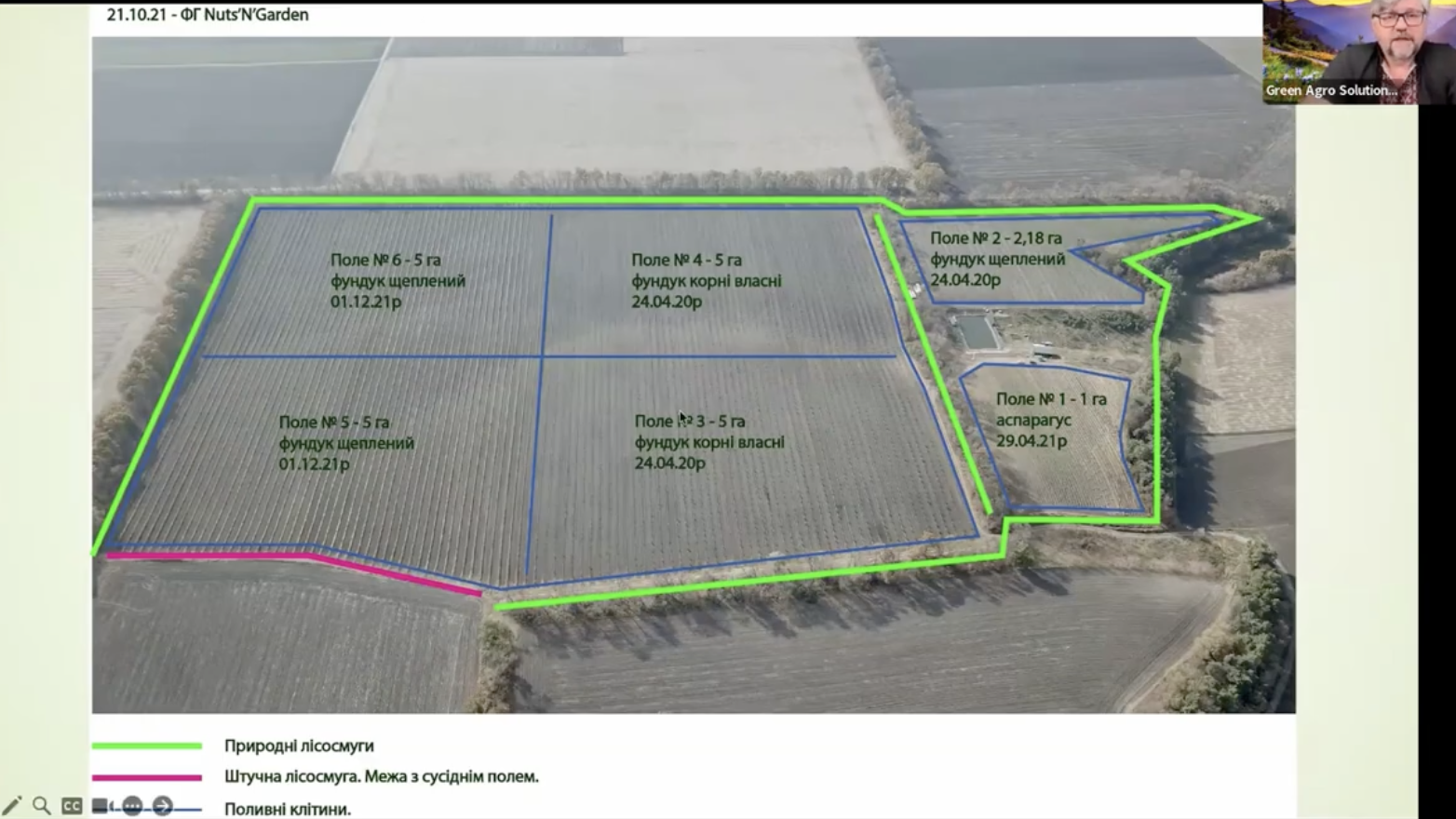
Task: Select the 'Поле № 6 - 5 га' label
Action: pos(385,260)
